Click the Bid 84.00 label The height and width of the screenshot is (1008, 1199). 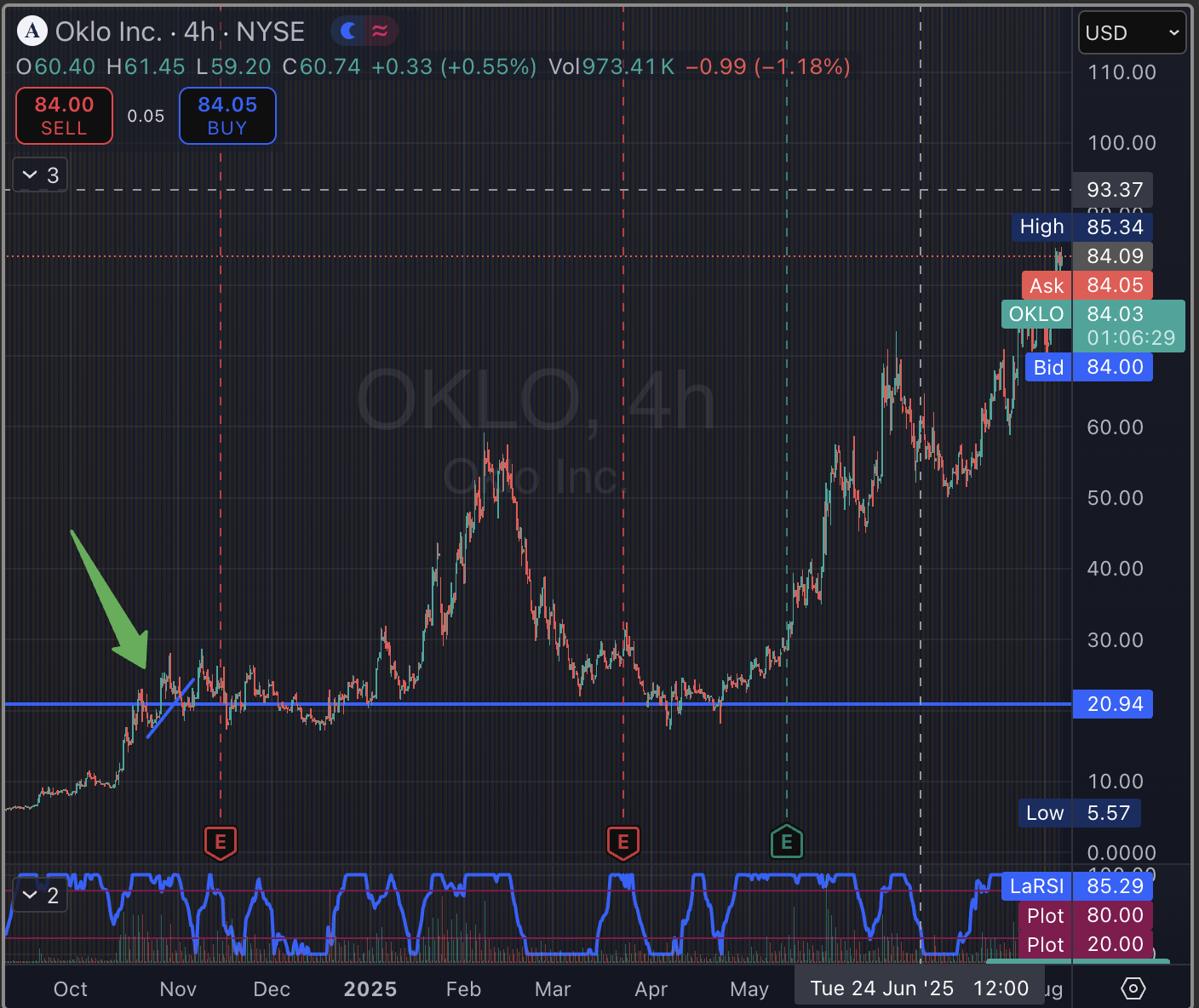(x=1089, y=367)
